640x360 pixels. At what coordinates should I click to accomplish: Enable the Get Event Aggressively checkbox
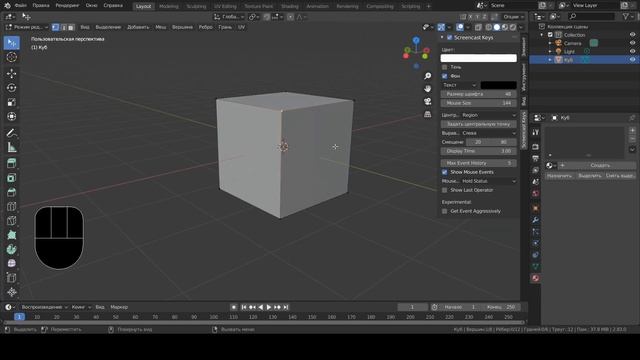[x=444, y=211]
